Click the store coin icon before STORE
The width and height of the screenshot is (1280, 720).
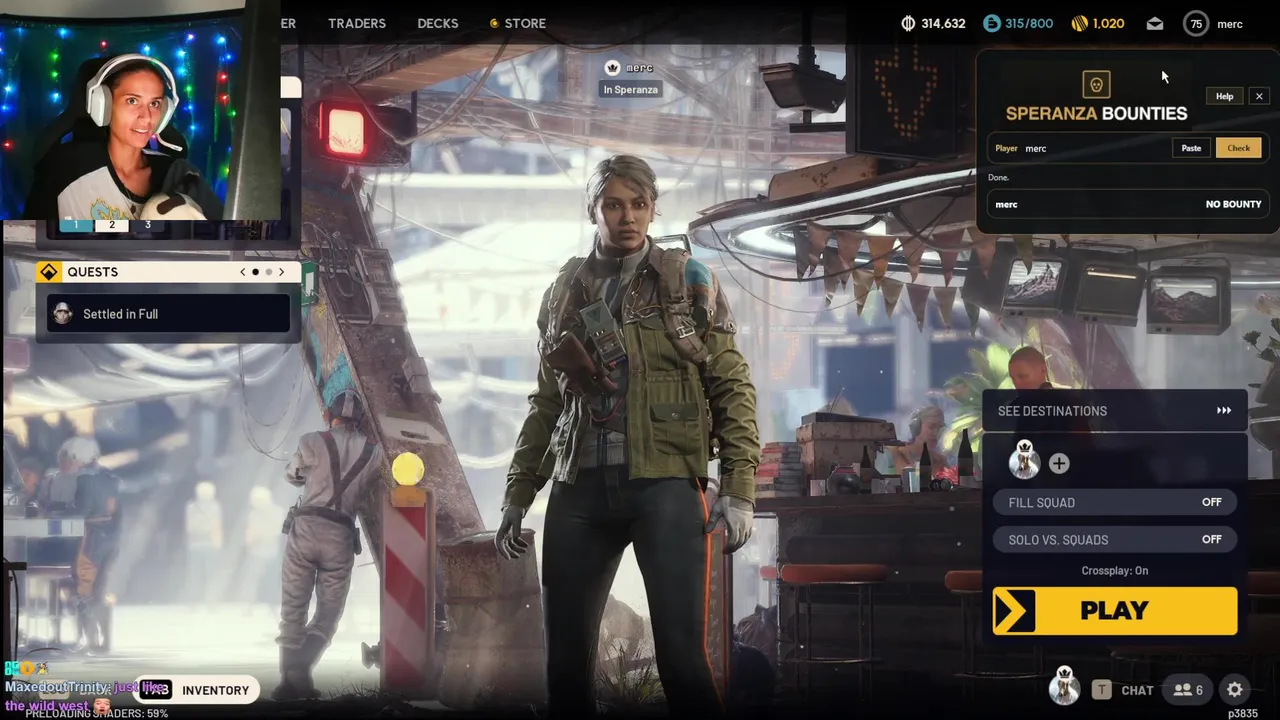pos(494,23)
